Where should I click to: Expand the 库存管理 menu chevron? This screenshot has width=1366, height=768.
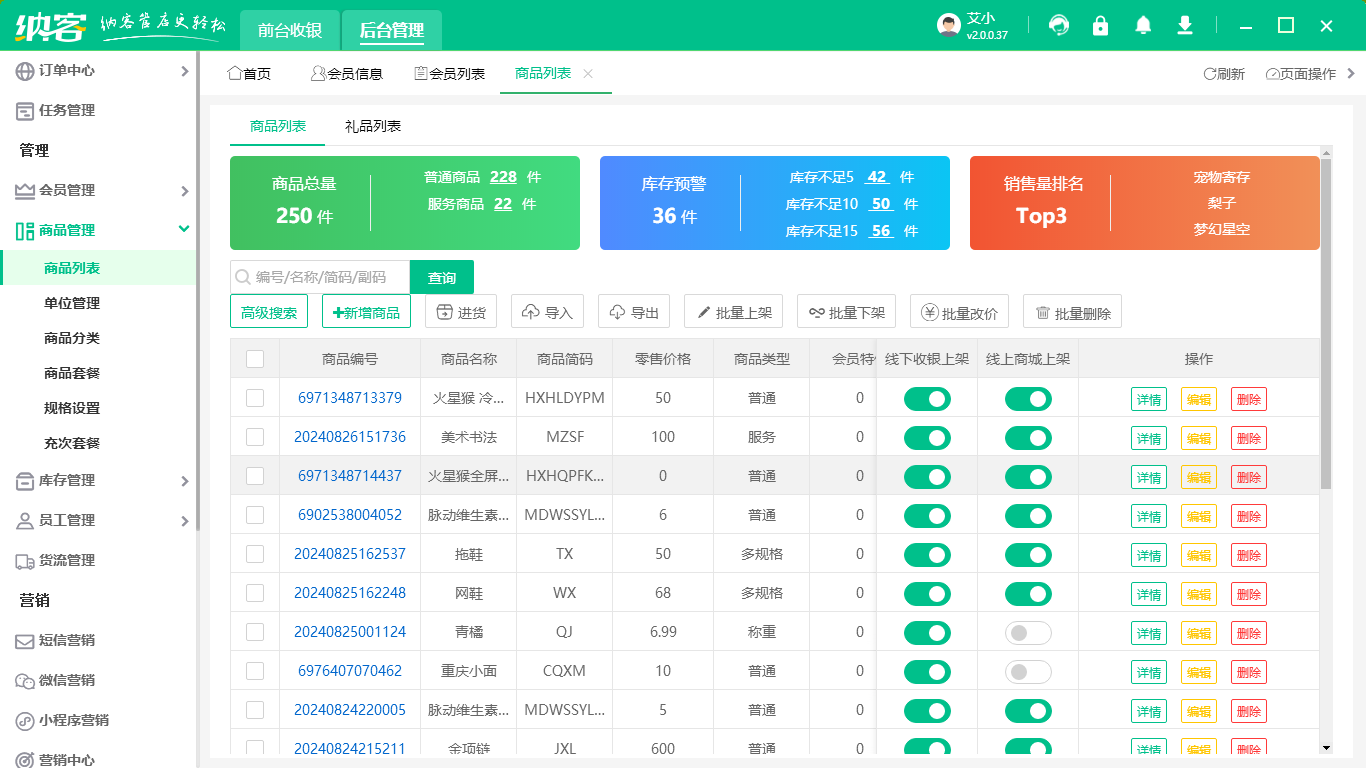pos(184,481)
